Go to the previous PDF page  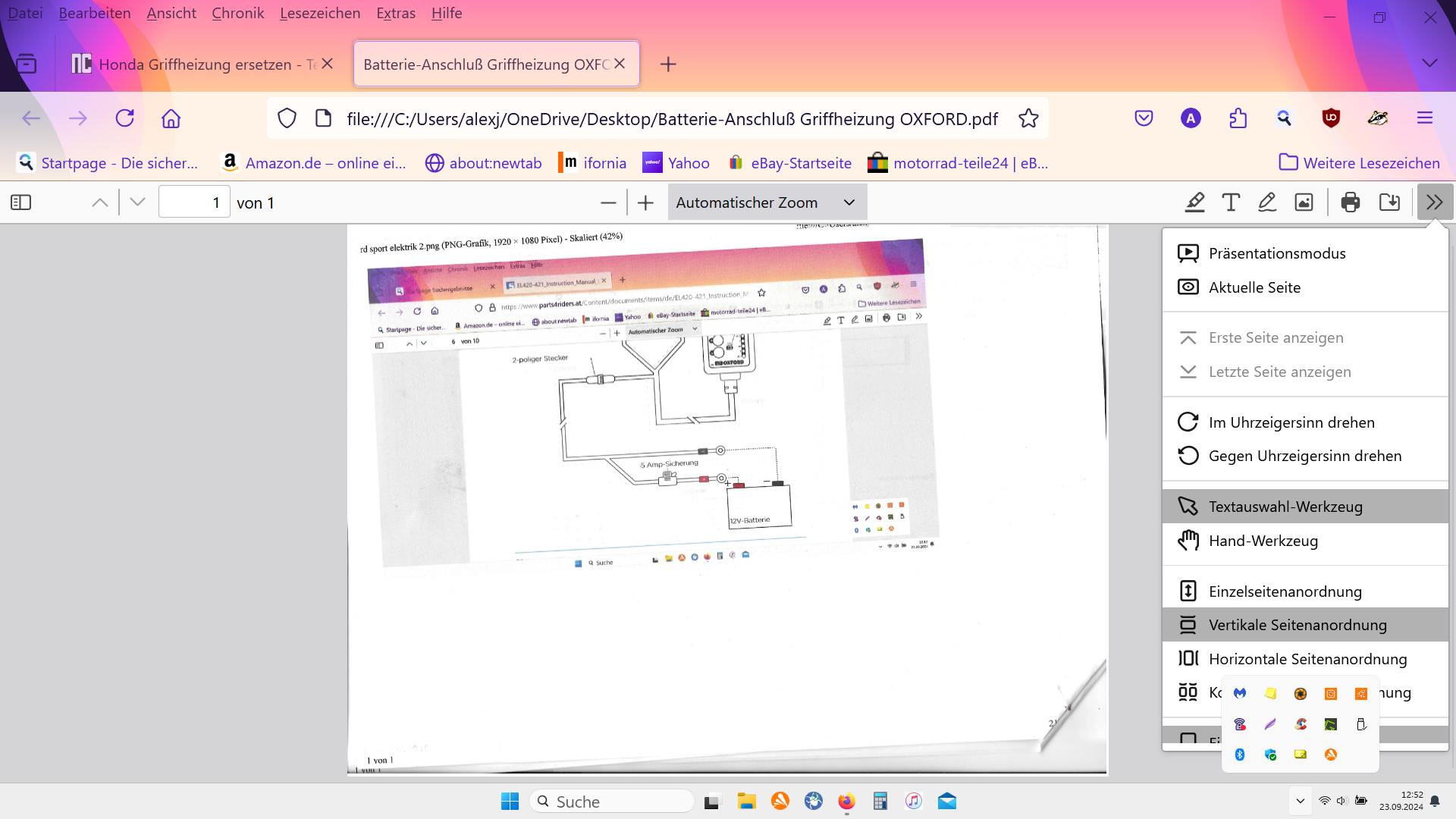pos(99,202)
